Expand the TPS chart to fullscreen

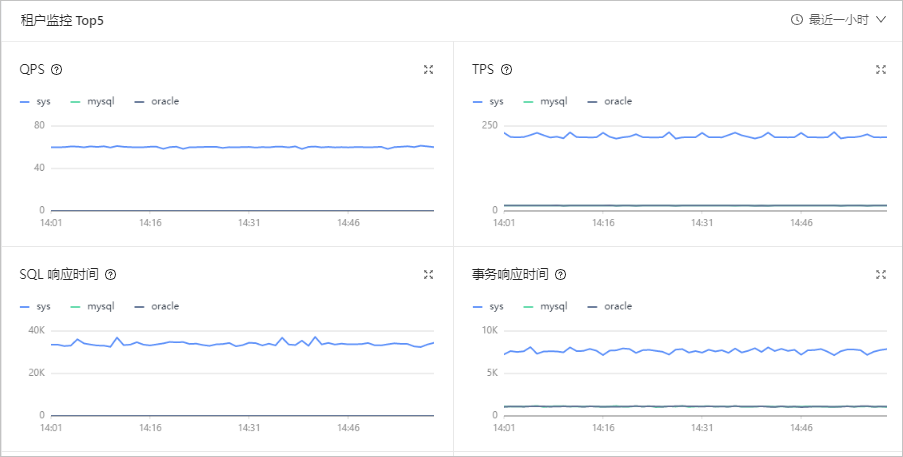pos(881,70)
